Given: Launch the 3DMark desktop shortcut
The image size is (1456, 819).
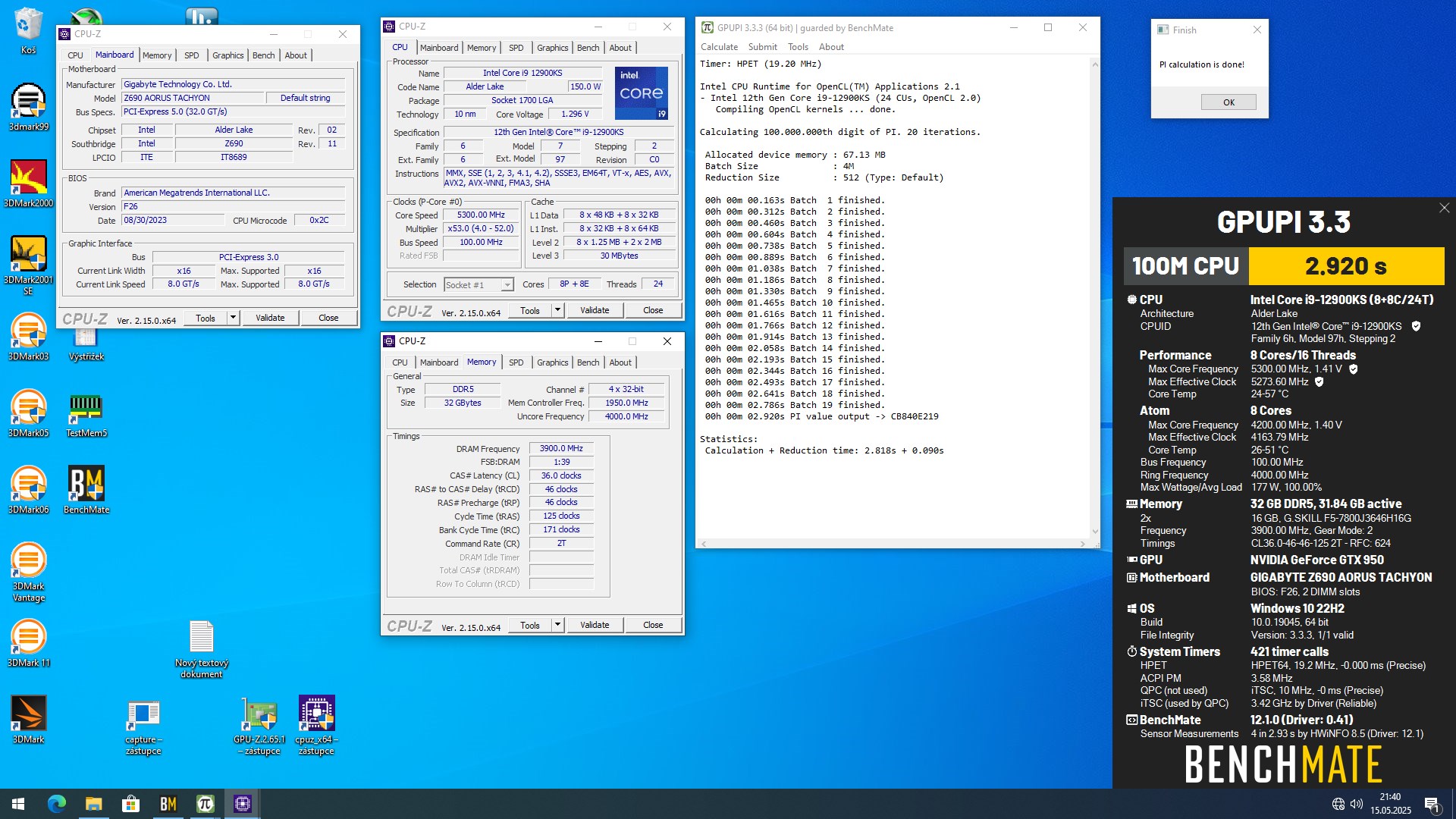Looking at the screenshot, I should (x=28, y=720).
